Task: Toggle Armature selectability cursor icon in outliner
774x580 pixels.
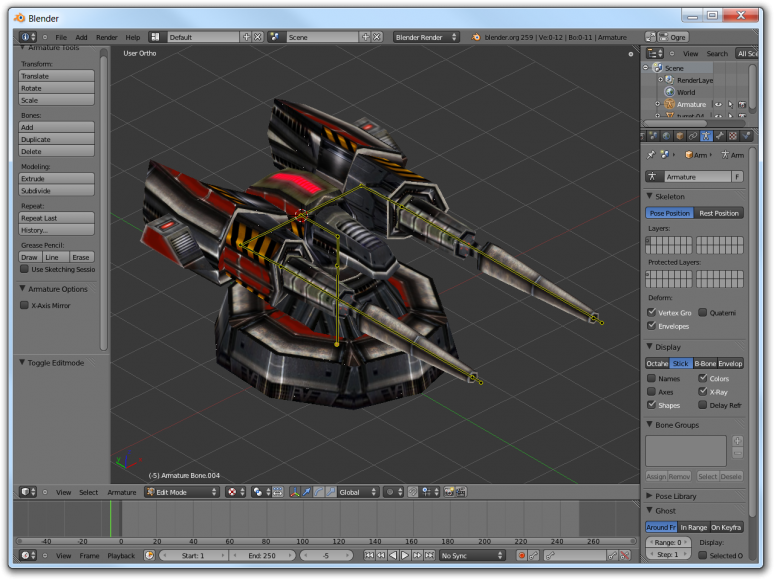Action: [731, 104]
